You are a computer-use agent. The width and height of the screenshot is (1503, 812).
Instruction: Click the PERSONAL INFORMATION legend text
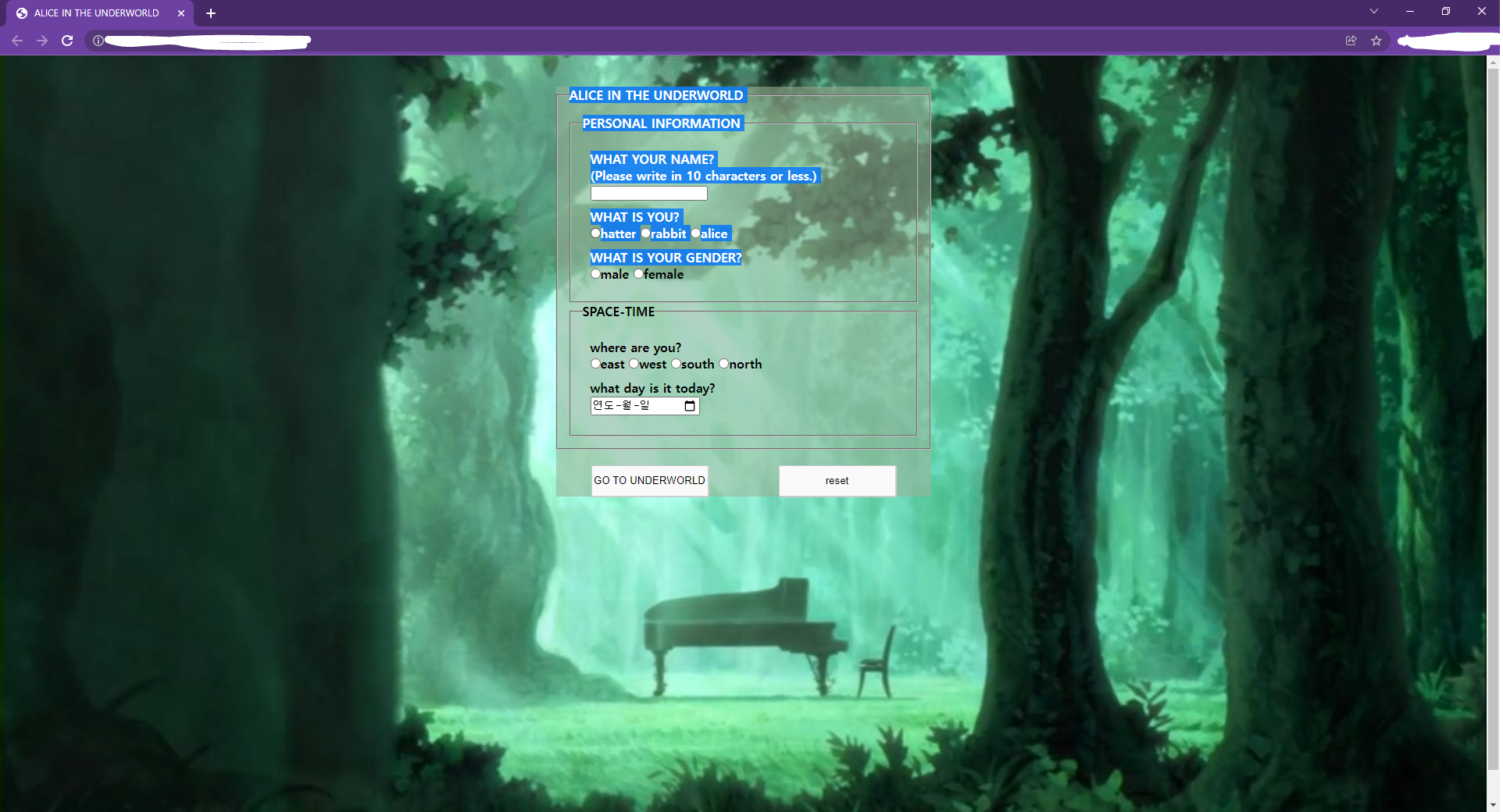pos(662,123)
